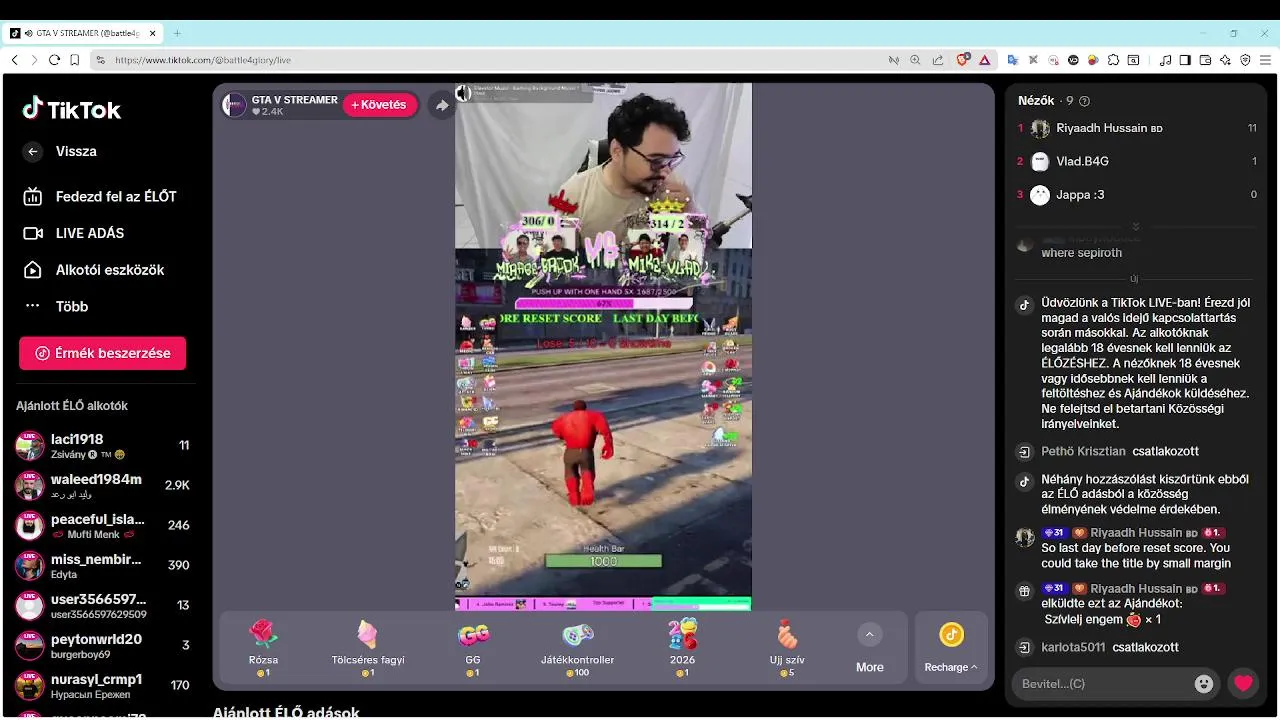Close the GTA V STREAMER tab

point(153,33)
